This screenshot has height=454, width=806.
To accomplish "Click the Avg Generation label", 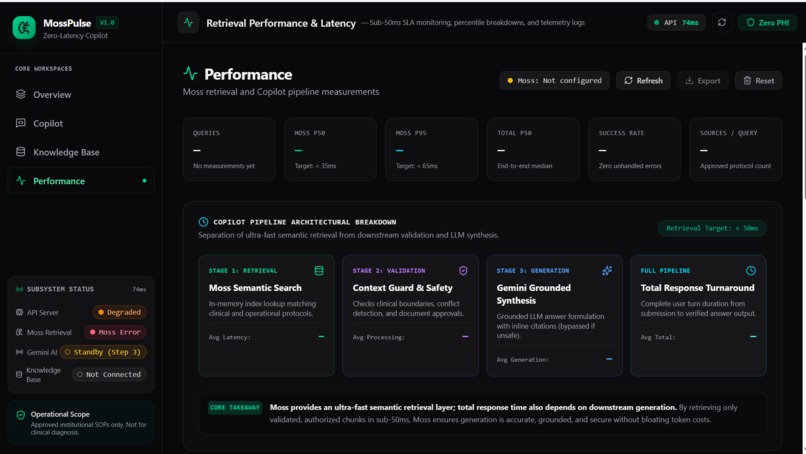I will pos(522,360).
